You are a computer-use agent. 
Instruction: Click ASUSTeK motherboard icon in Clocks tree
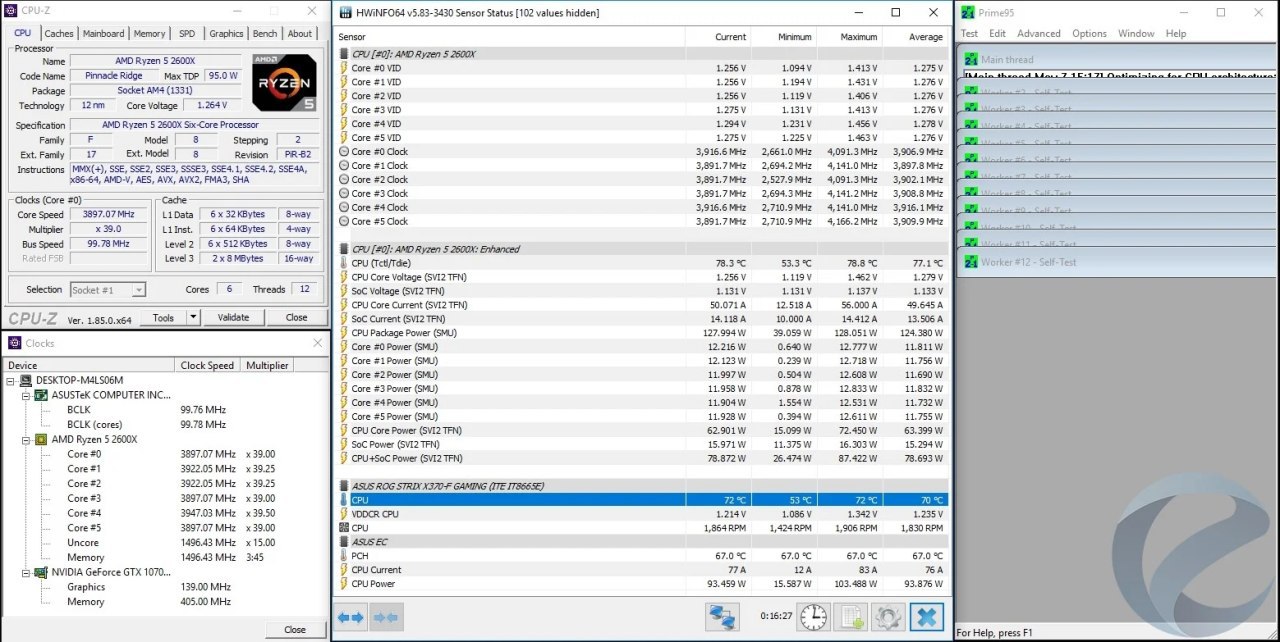[41, 395]
